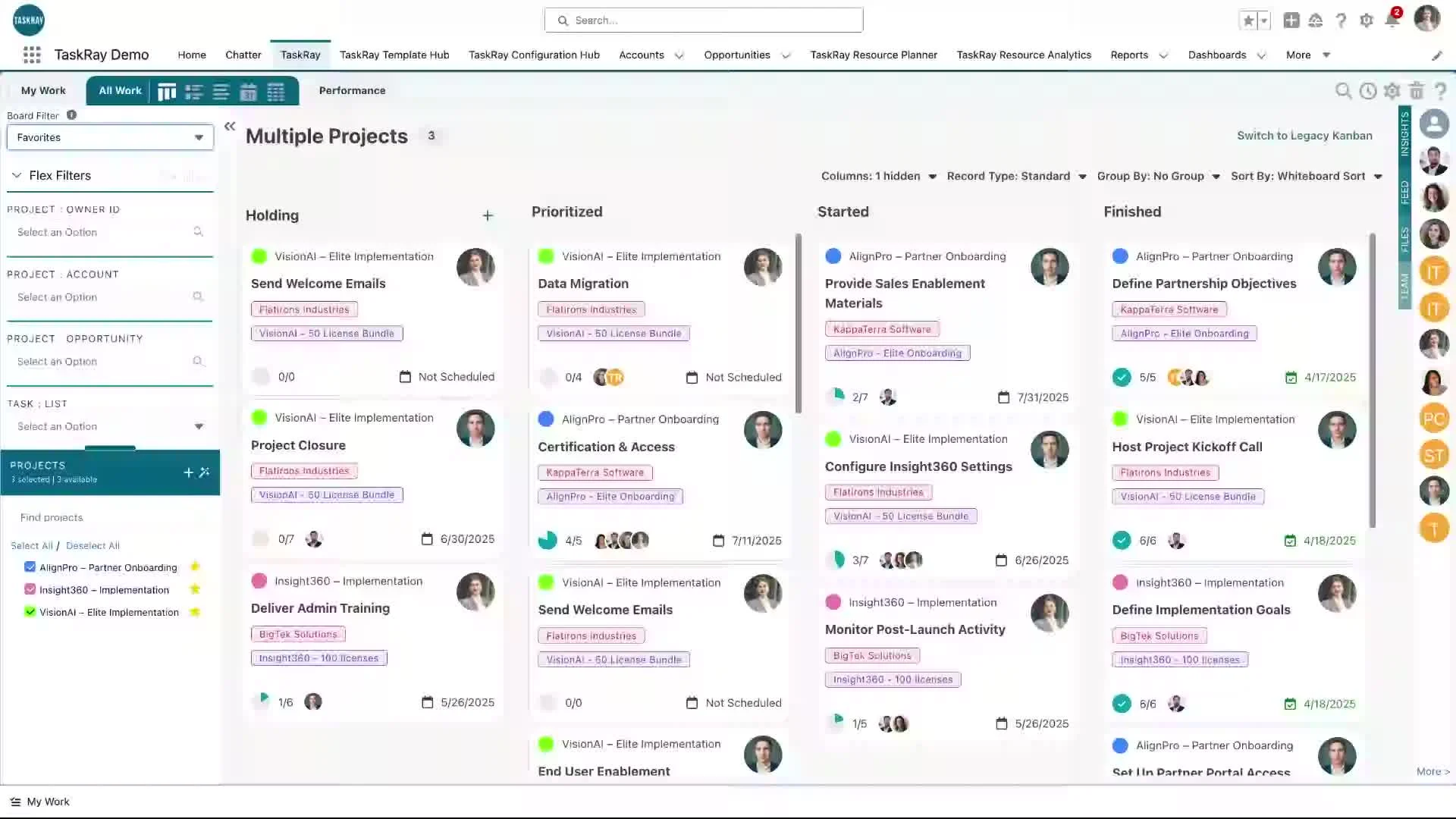Screen dimensions: 1456x819
Task: Expand the Accounts nav menu chevron
Action: (679, 55)
